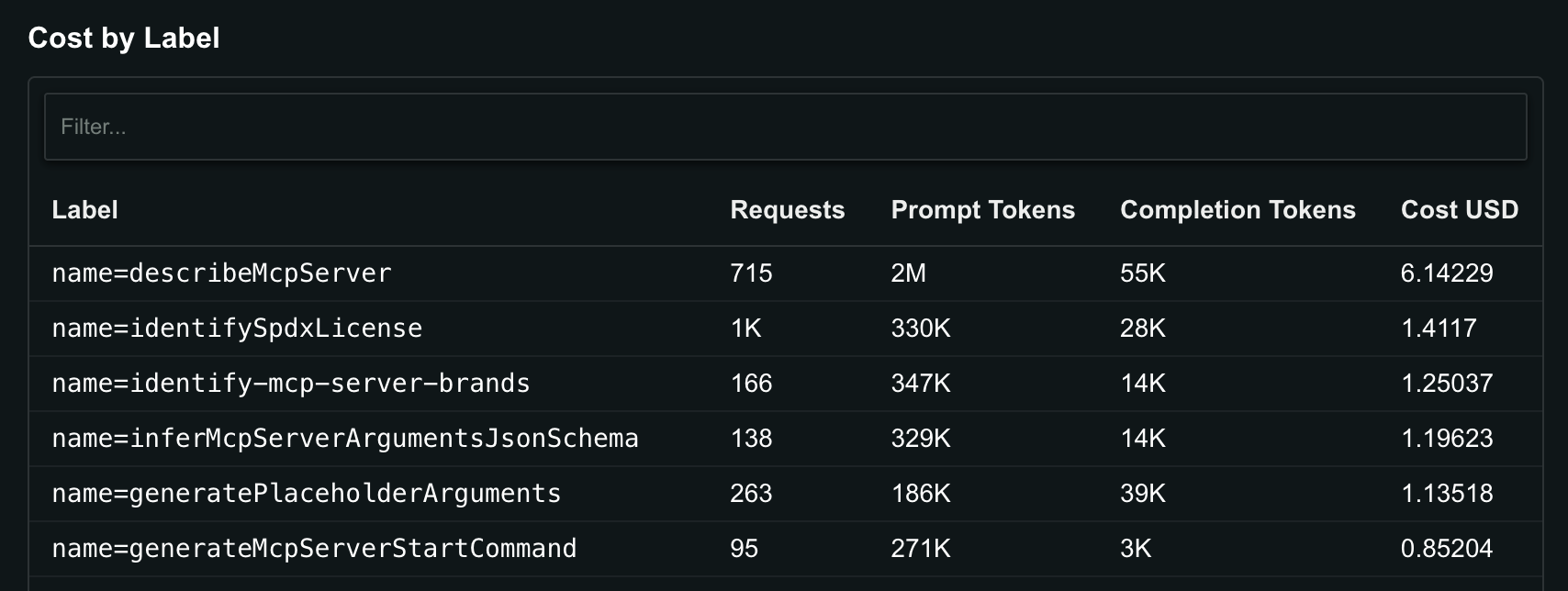Click the 347K prompt tokens value
Screen dimensions: 1568x591
tap(920, 384)
